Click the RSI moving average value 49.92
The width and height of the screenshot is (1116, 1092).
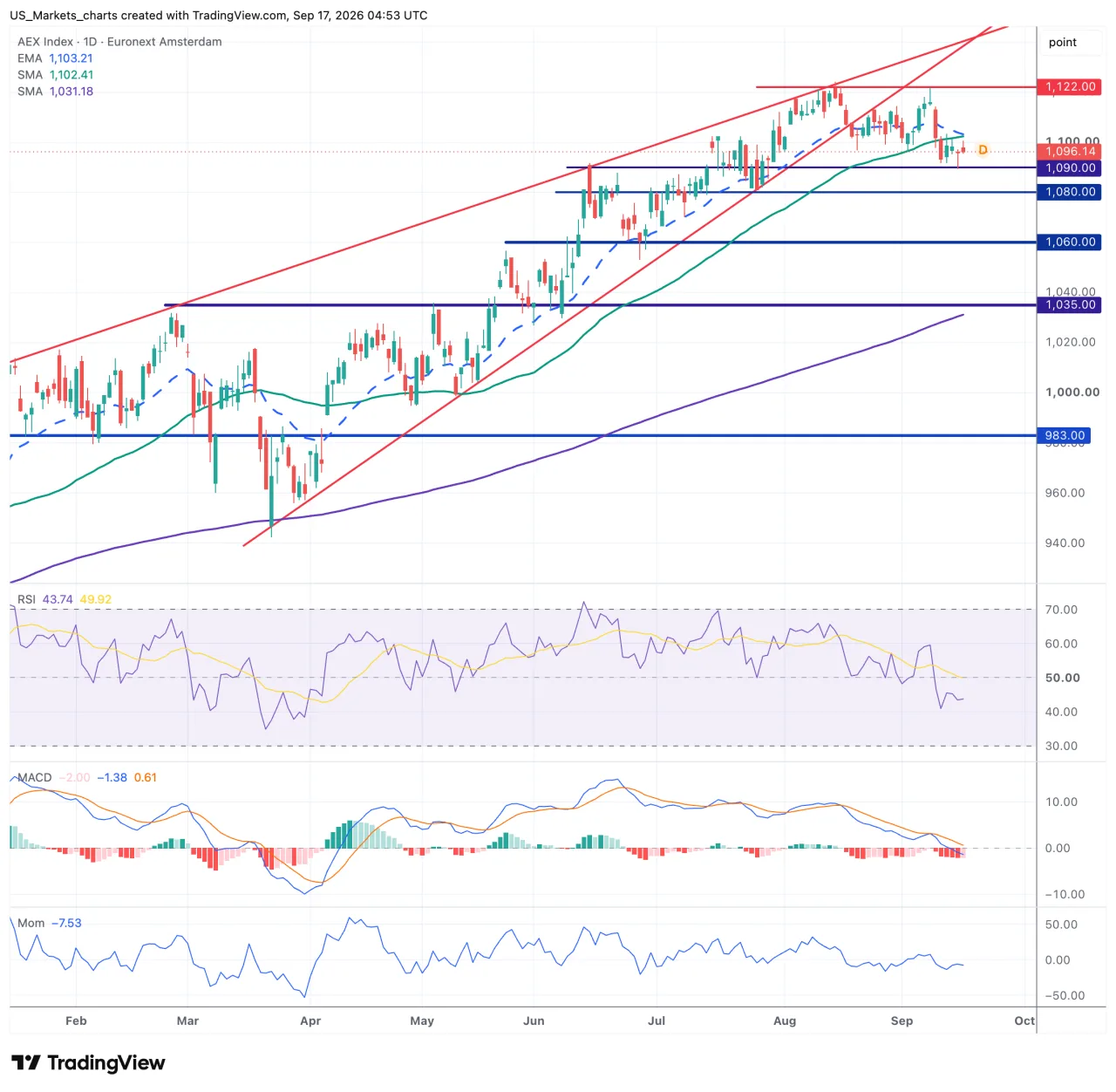pyautogui.click(x=96, y=599)
